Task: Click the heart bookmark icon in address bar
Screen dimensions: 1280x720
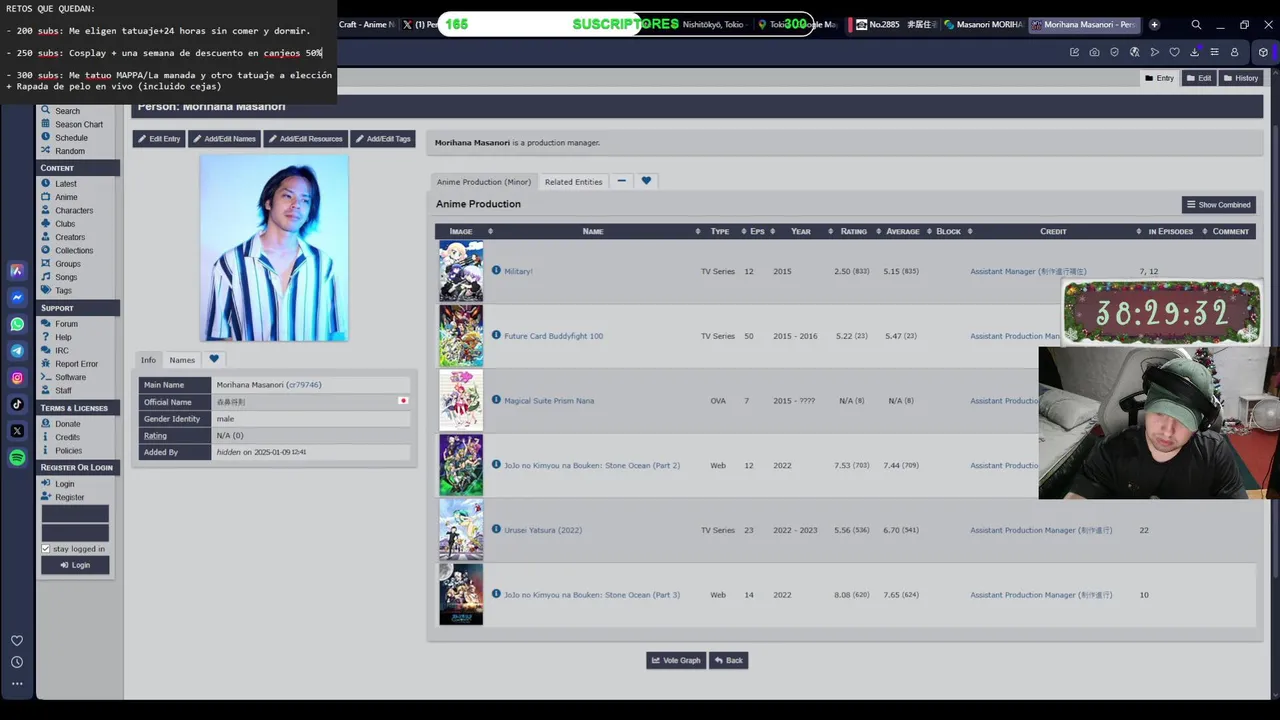Action: (x=1174, y=52)
